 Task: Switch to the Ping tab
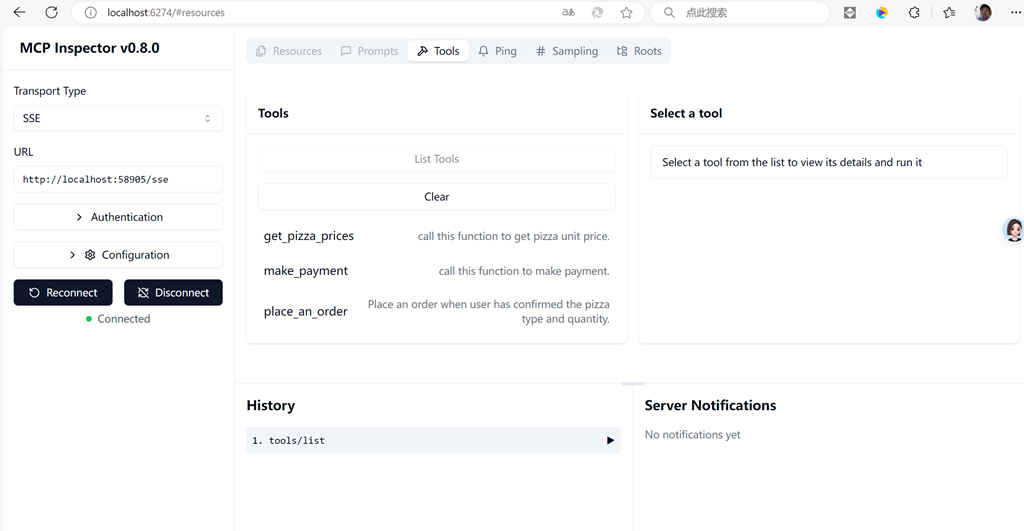pyautogui.click(x=497, y=51)
